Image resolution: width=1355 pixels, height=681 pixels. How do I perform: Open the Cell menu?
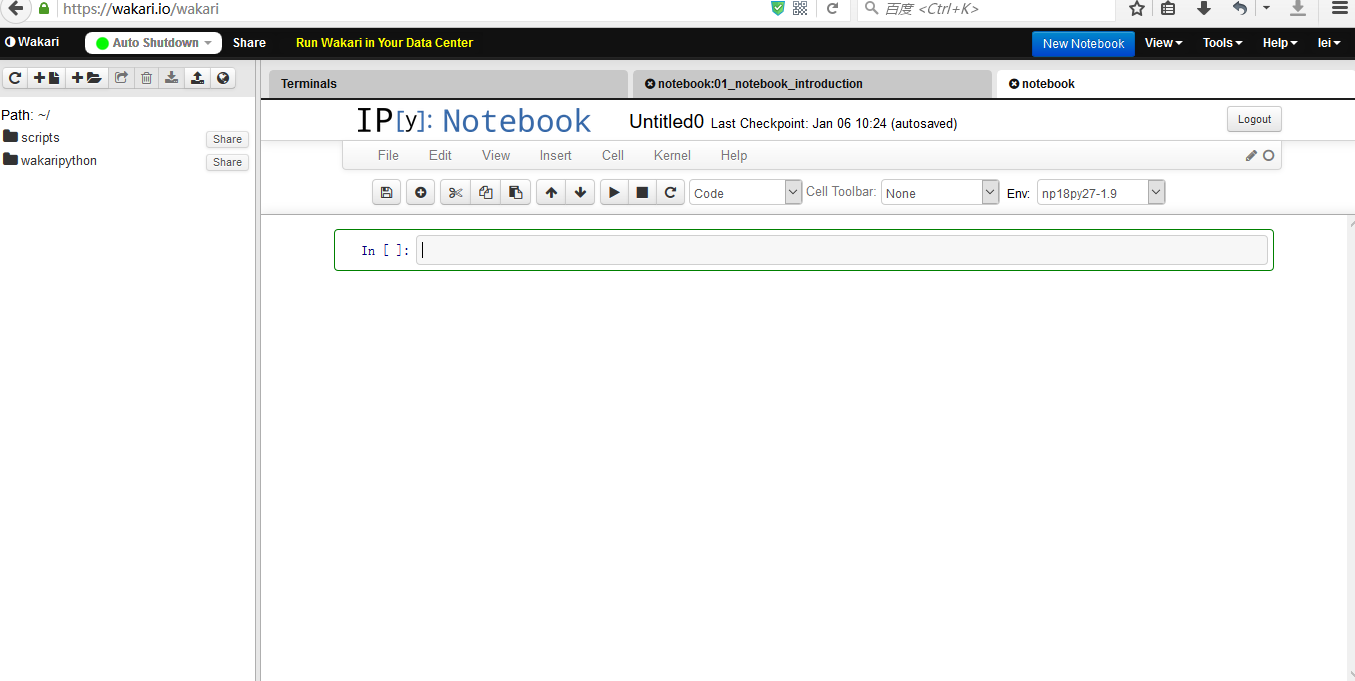click(x=613, y=155)
